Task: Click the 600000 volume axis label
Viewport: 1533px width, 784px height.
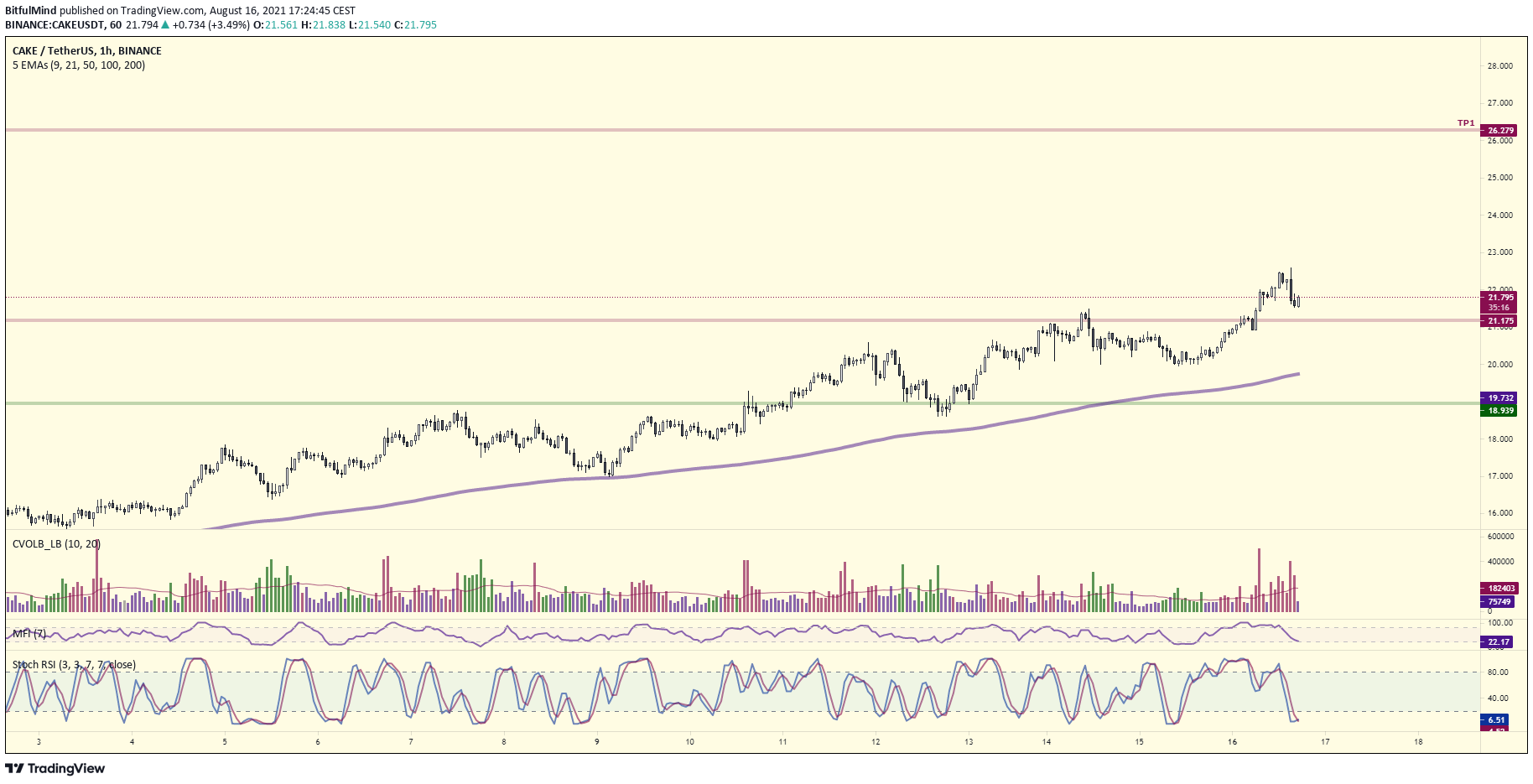Action: [x=1500, y=537]
